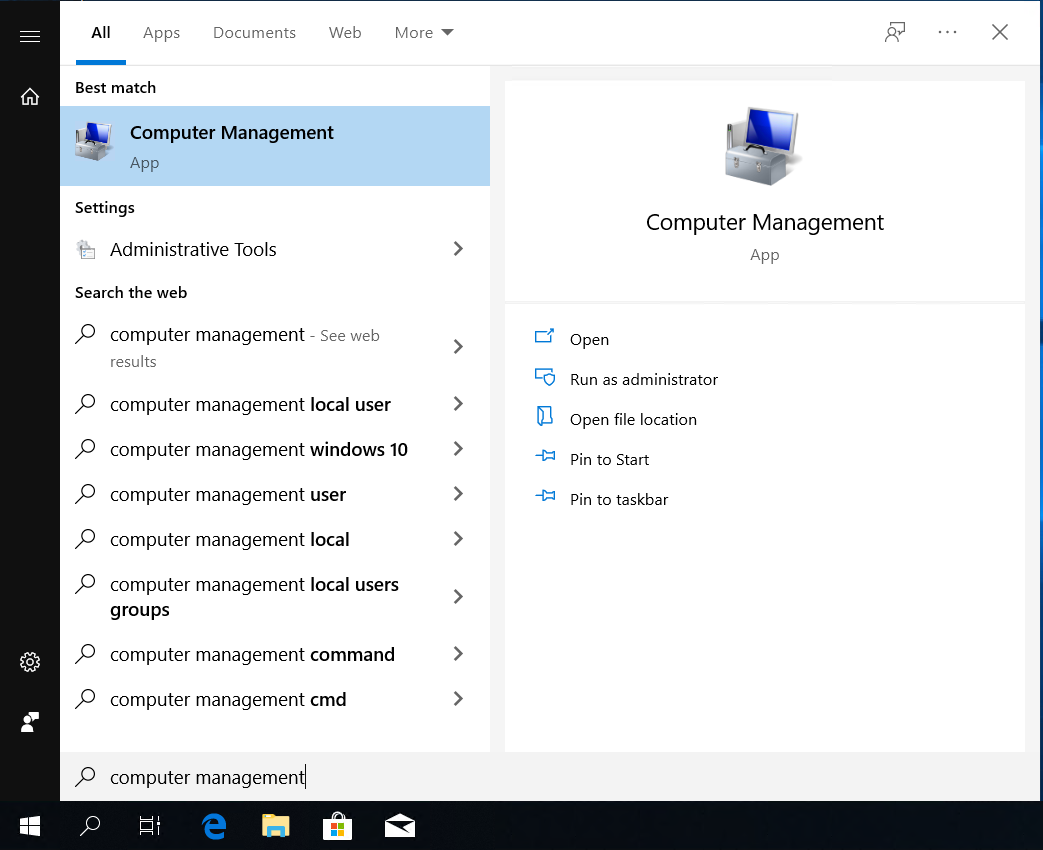Expand the hamburger menu sidebar
This screenshot has height=850, width=1043.
[30, 35]
